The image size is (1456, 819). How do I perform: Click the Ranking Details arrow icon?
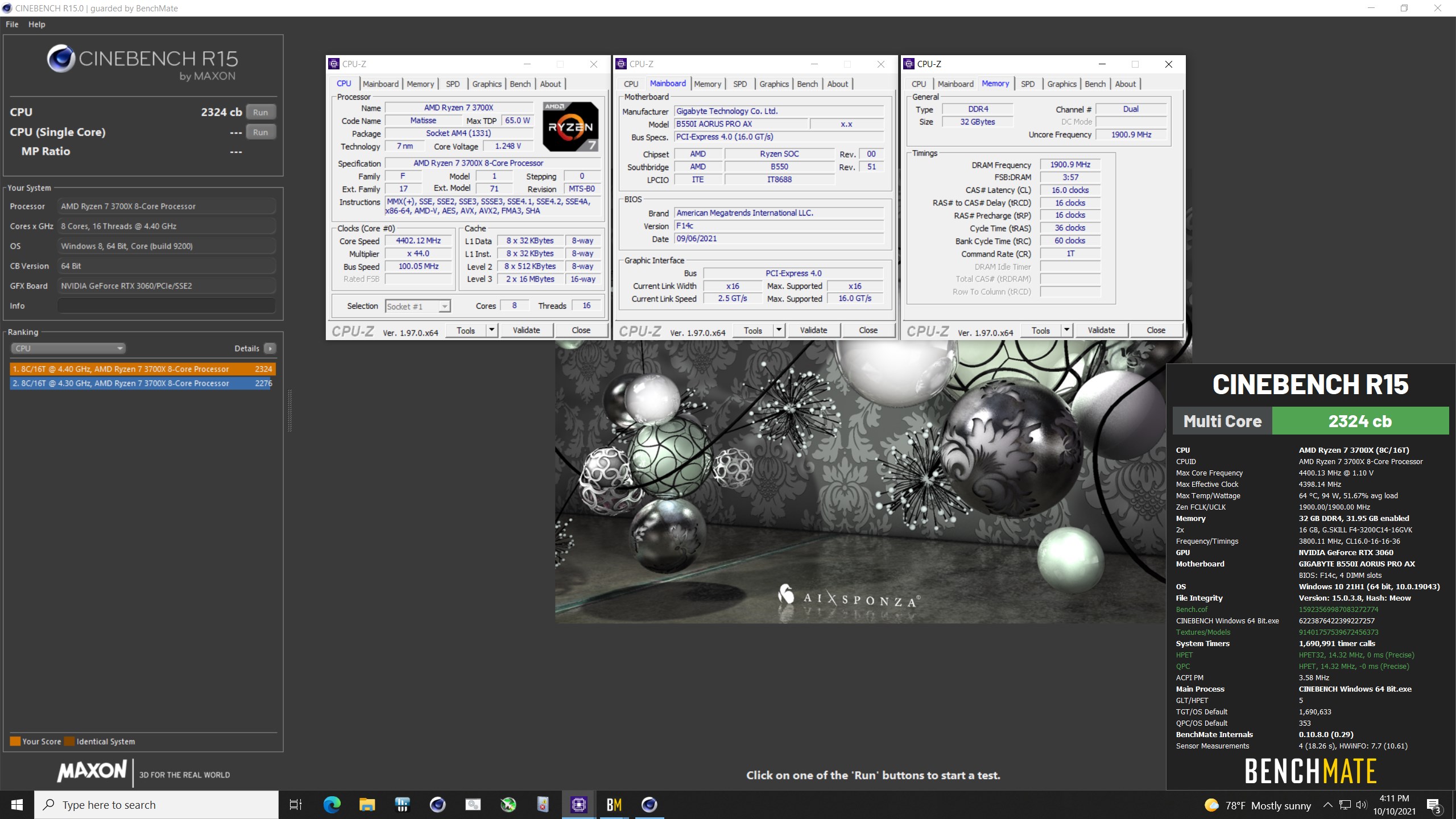point(270,348)
